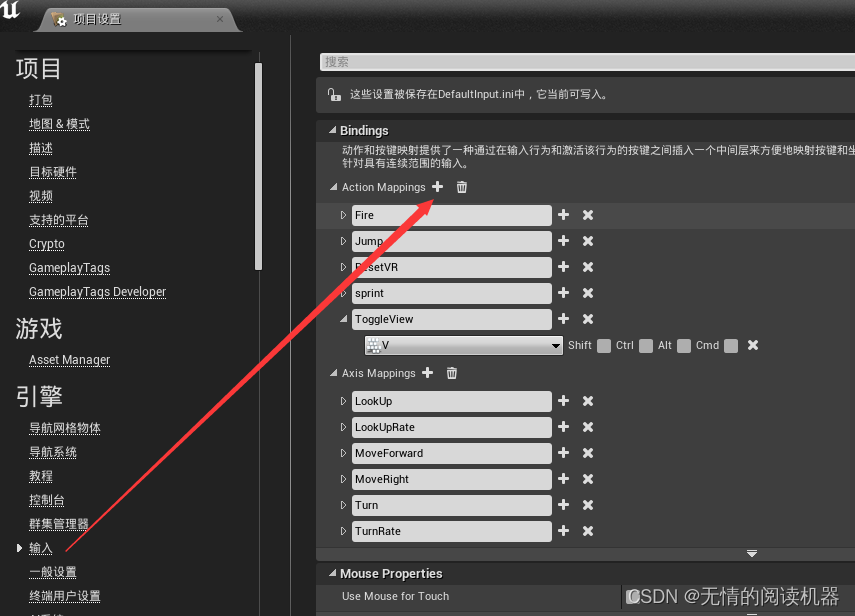Screen dimensions: 855x616
Task: Remove the ToggleView action mapping
Action: click(x=587, y=318)
